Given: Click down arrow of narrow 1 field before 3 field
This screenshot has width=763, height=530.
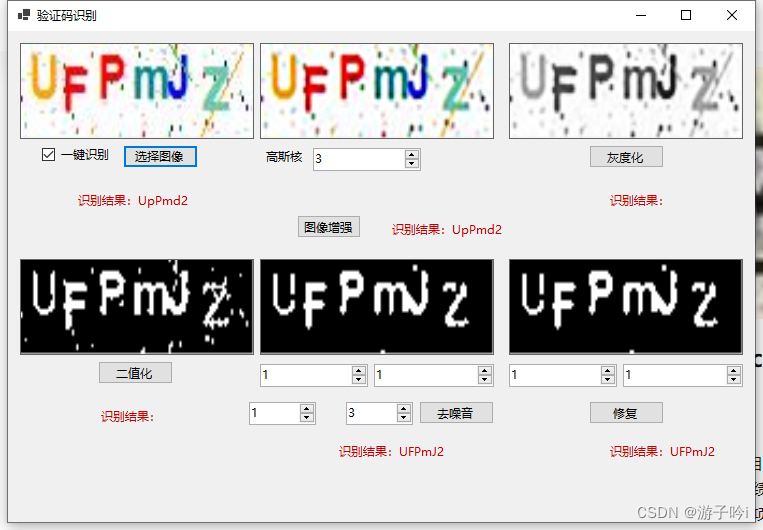Looking at the screenshot, I should [x=307, y=418].
